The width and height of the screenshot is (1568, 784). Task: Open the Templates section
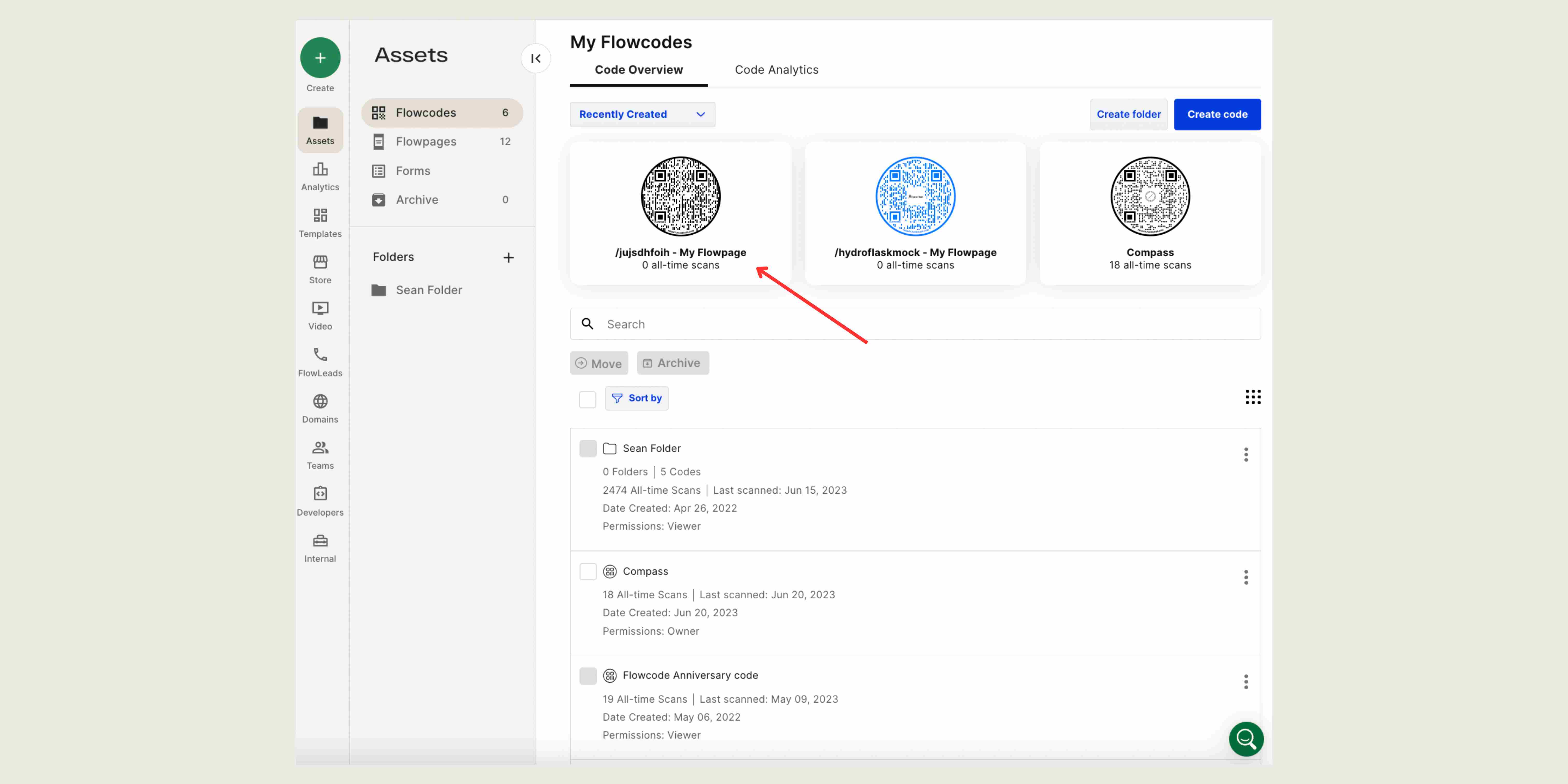(320, 223)
